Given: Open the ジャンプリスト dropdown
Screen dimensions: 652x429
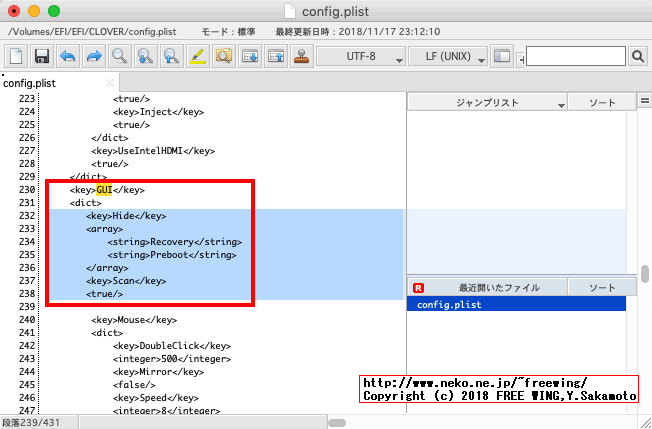Looking at the screenshot, I should tap(487, 103).
